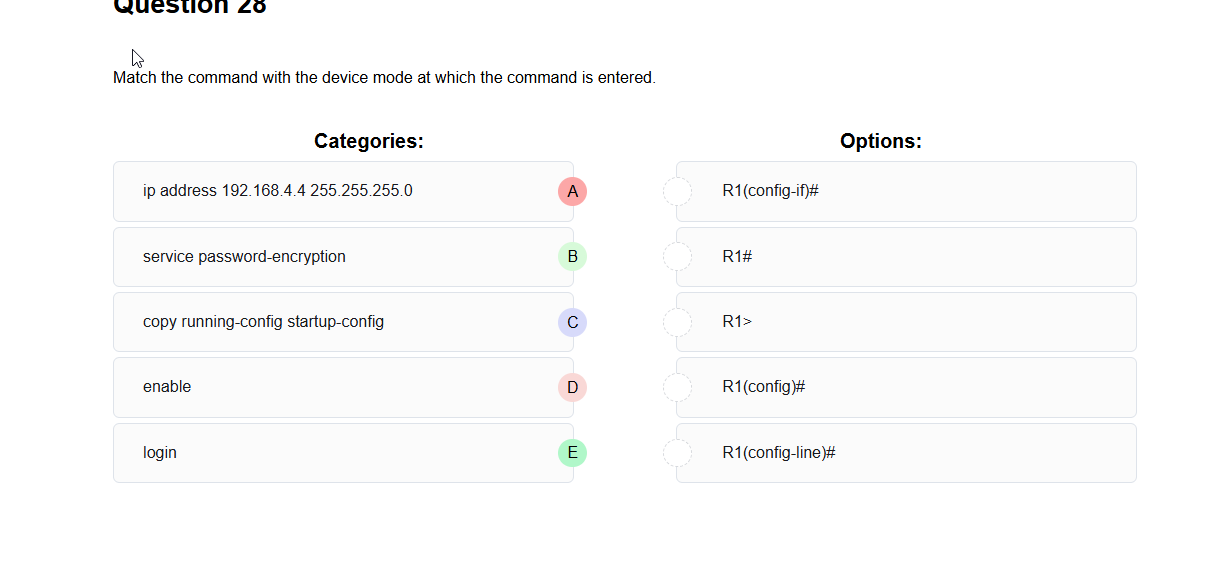This screenshot has width=1210, height=563.
Task: Click the red A badge
Action: (x=572, y=191)
